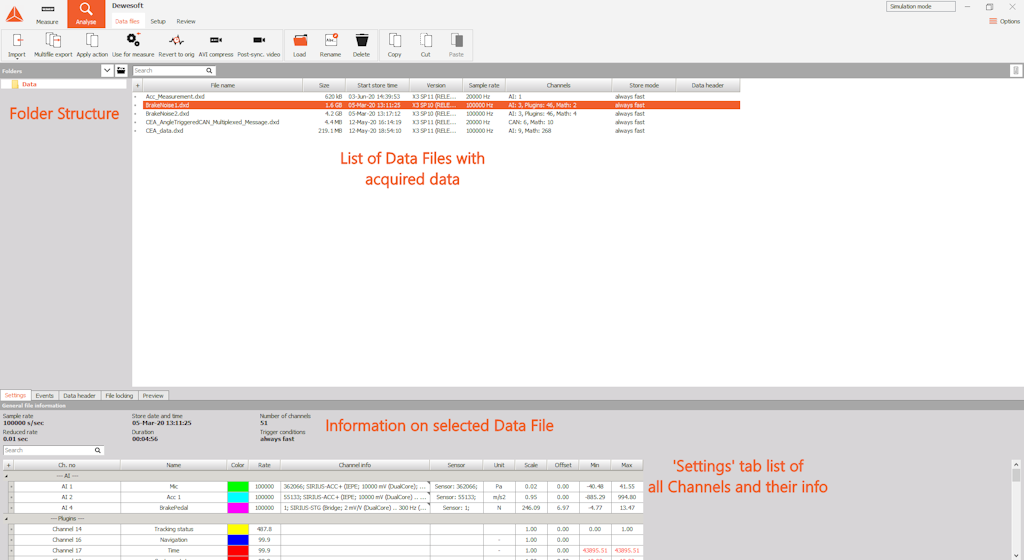Select BrakeNoise1.dxd file row

click(x=441, y=105)
